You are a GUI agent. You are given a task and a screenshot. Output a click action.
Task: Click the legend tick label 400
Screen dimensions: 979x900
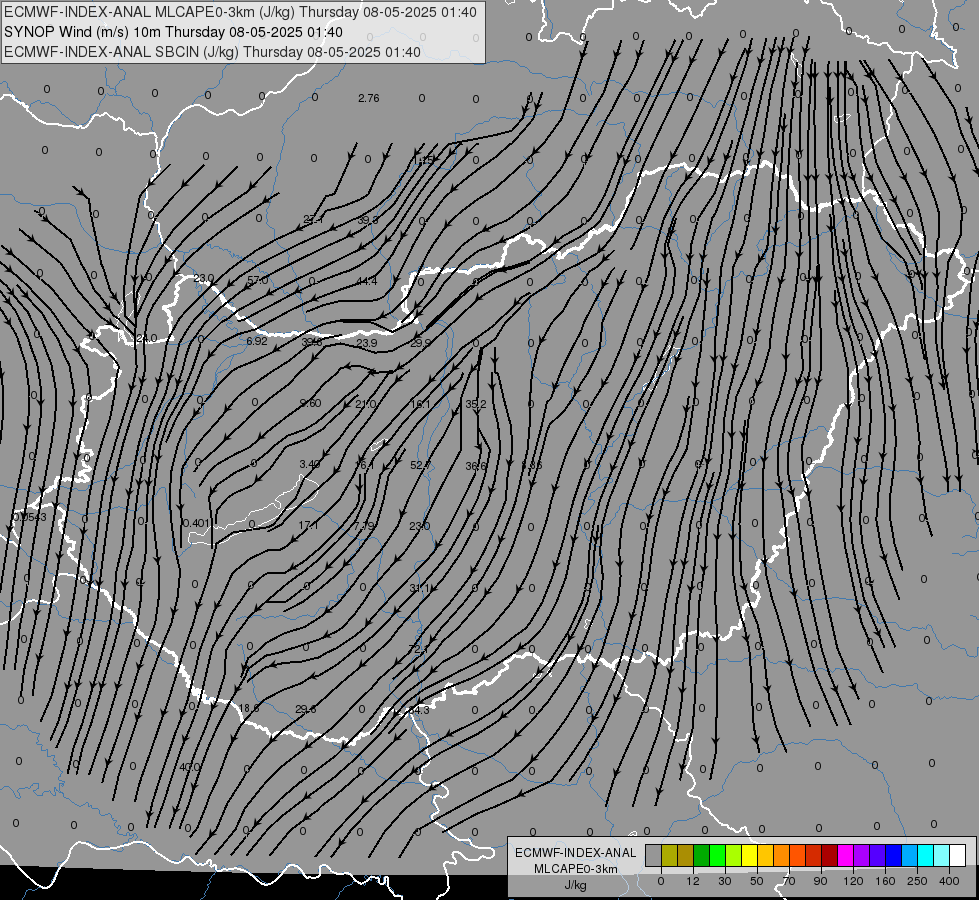(949, 881)
